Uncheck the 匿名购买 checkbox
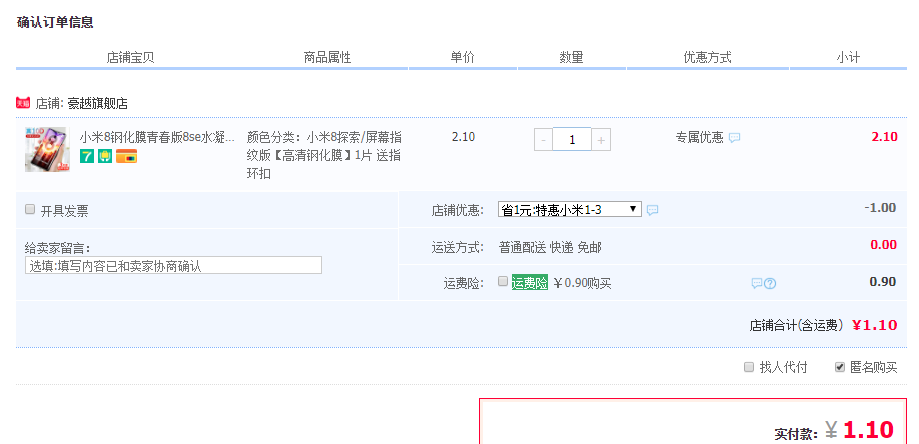Image resolution: width=919 pixels, height=444 pixels. 840,367
